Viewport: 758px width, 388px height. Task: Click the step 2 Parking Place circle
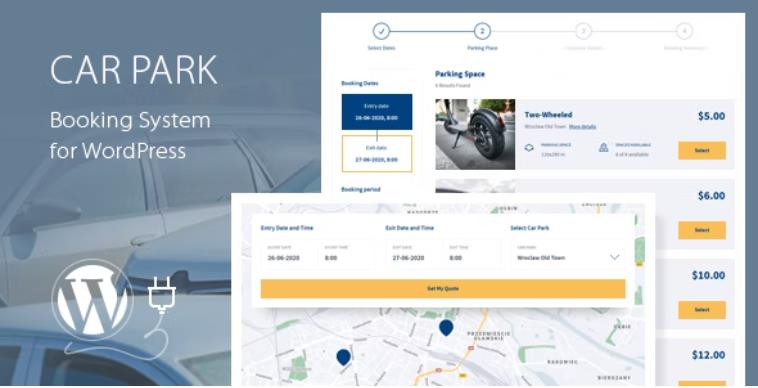pos(482,31)
